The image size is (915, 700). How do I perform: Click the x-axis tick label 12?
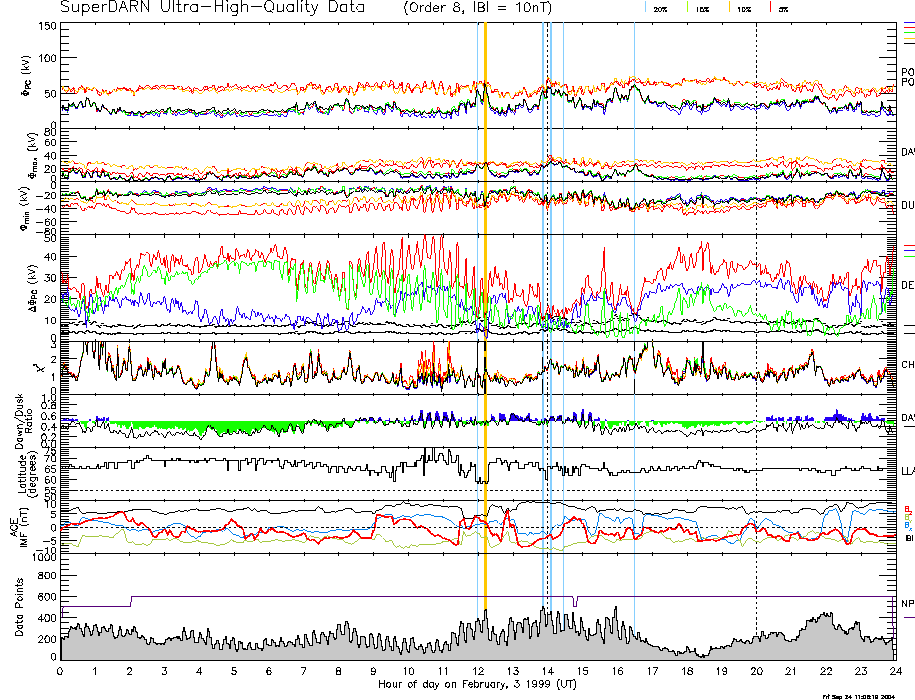coord(478,671)
